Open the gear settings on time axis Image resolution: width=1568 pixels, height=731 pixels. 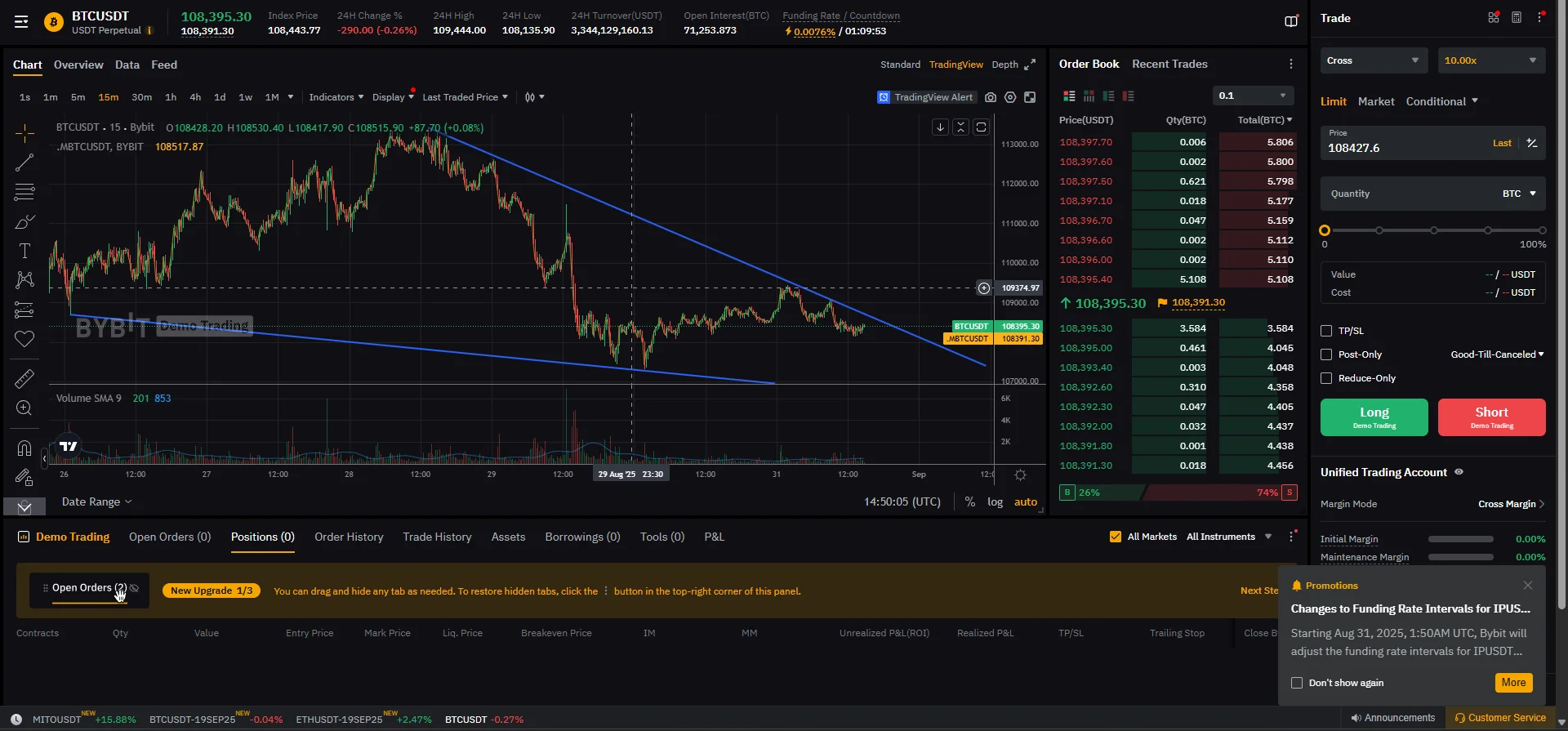click(1020, 475)
